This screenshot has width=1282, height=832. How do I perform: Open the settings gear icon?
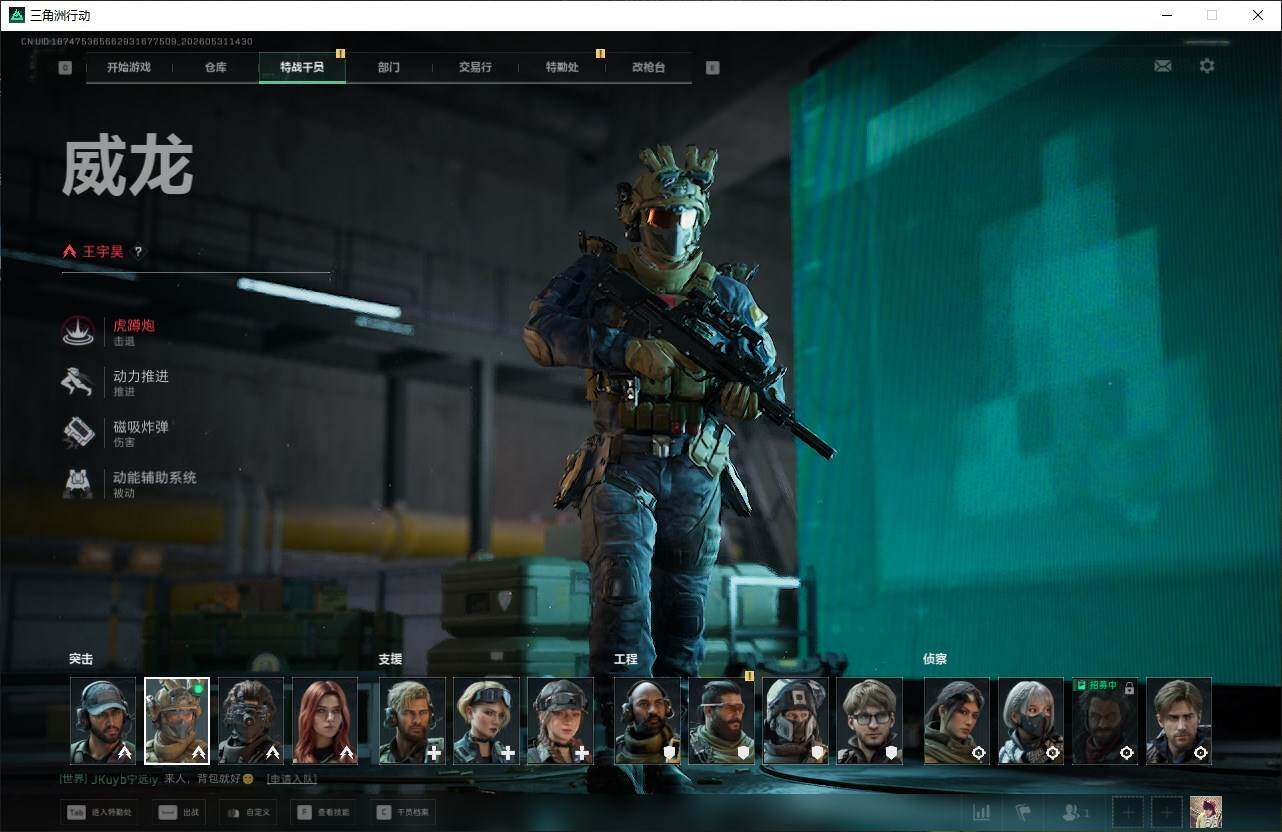click(1207, 66)
